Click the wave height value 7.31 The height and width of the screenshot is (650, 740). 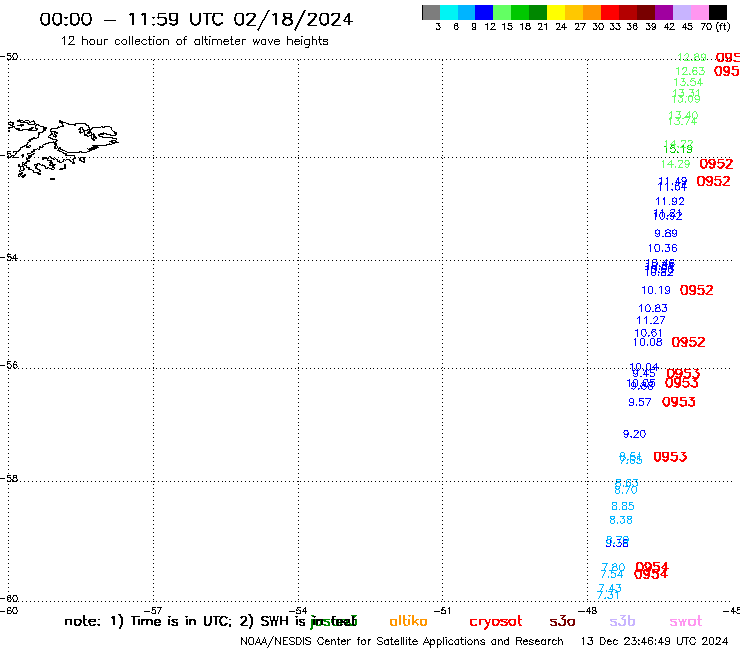point(608,596)
